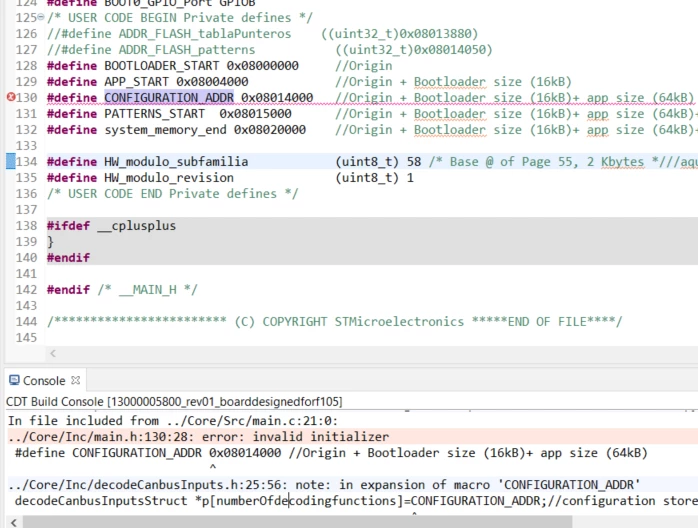Click the COPYRIGHT STMicroelectronics comment line
The image size is (698, 528).
334,322
